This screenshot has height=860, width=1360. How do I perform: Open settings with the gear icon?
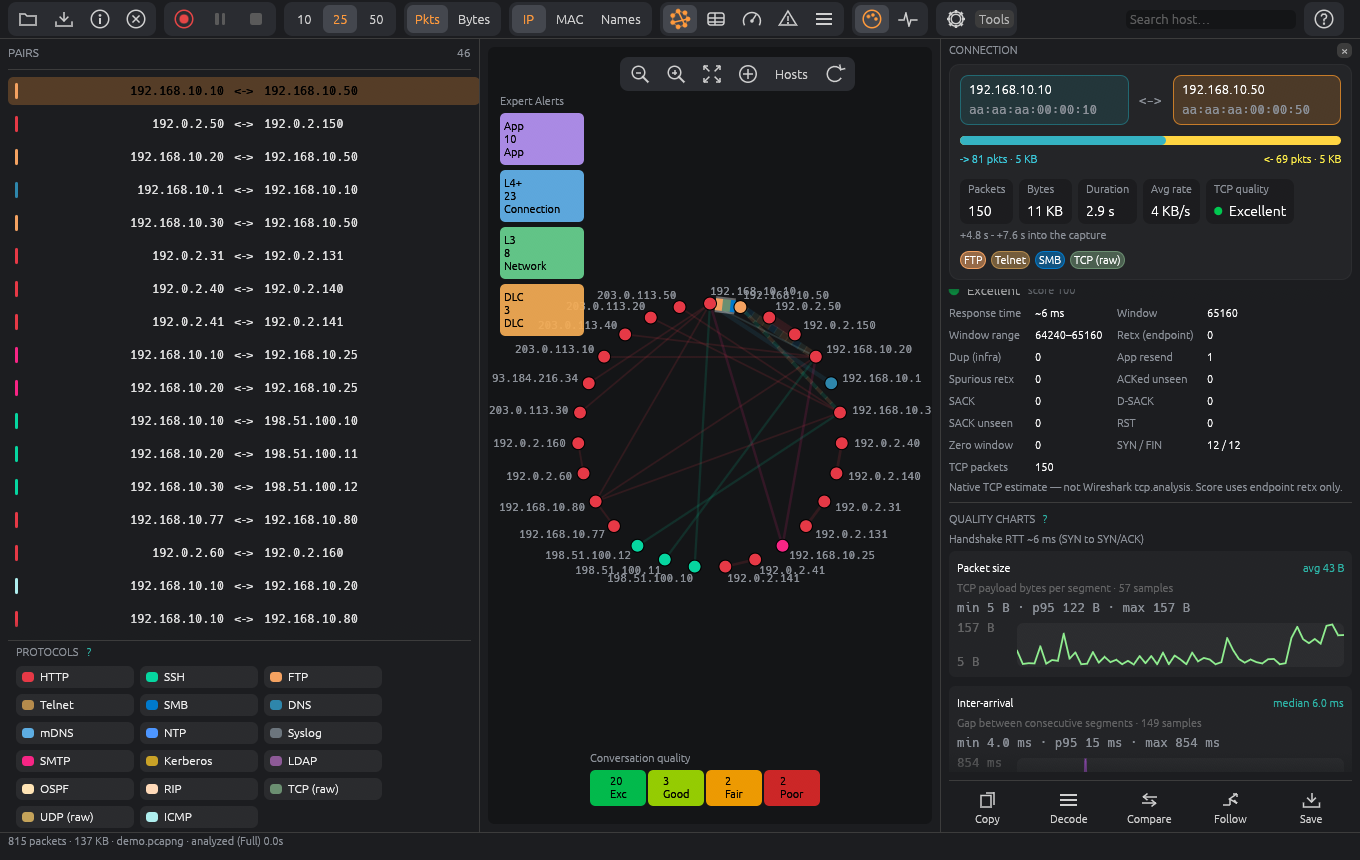[x=956, y=19]
